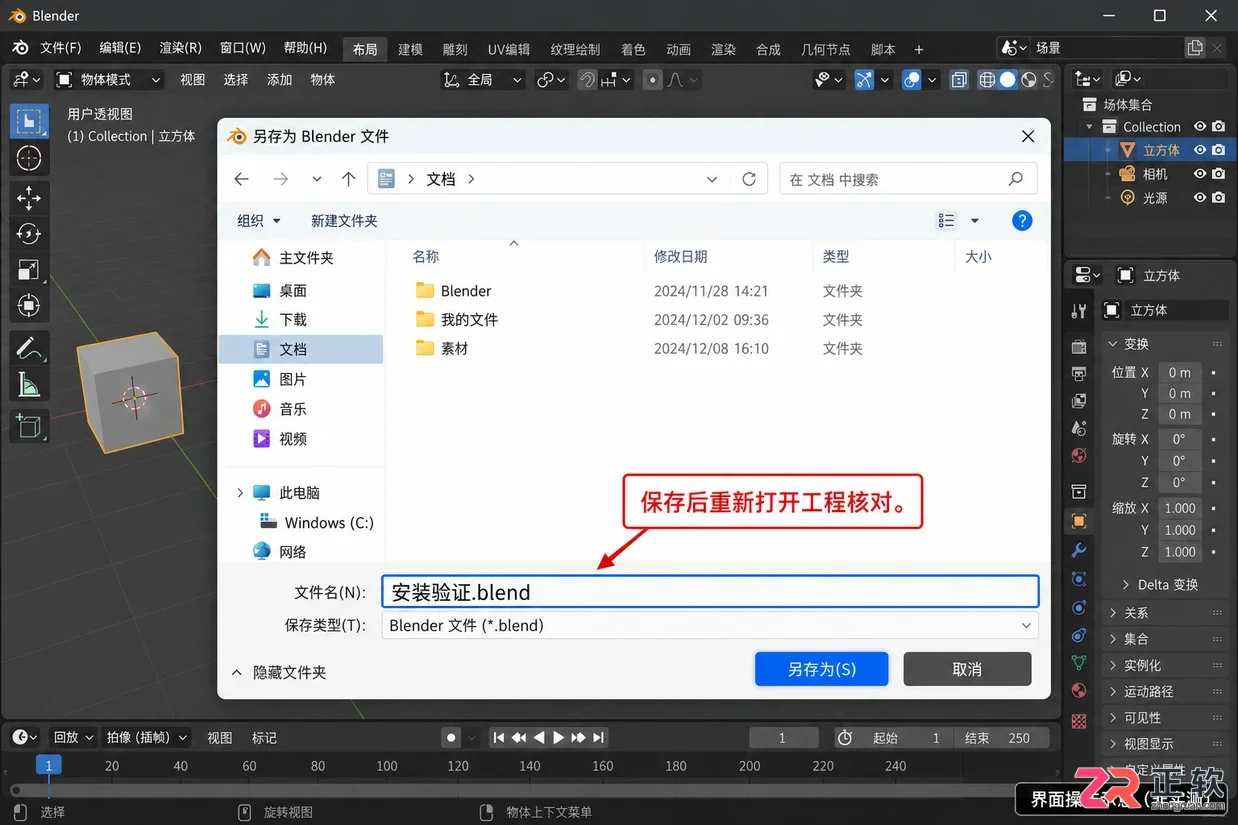
Task: Click the 缩放 Z value field
Action: click(x=1180, y=552)
